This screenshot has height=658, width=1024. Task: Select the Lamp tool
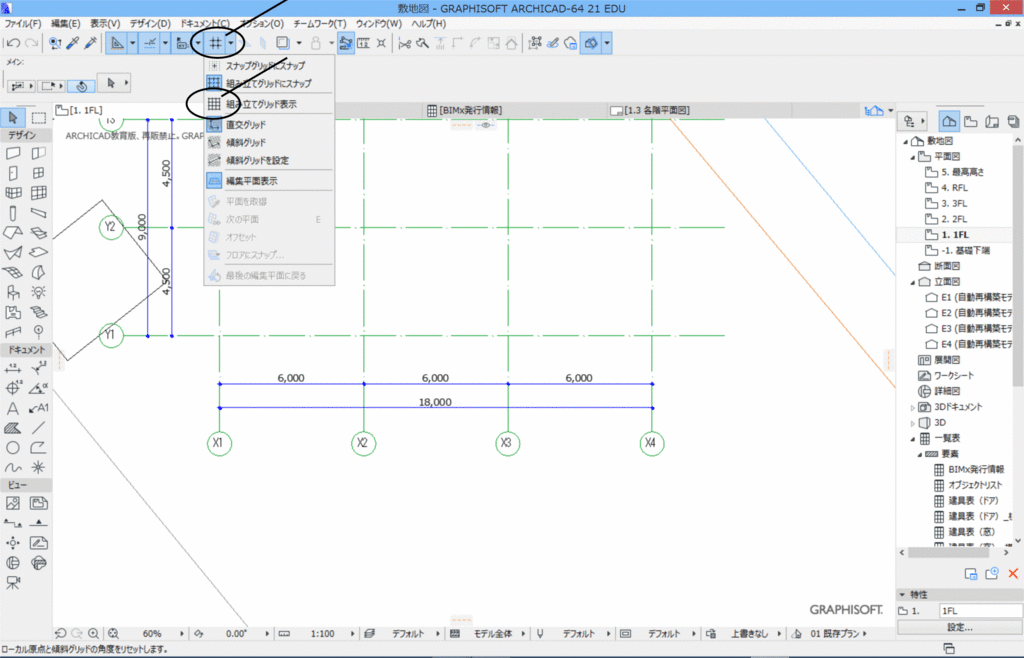coord(39,292)
